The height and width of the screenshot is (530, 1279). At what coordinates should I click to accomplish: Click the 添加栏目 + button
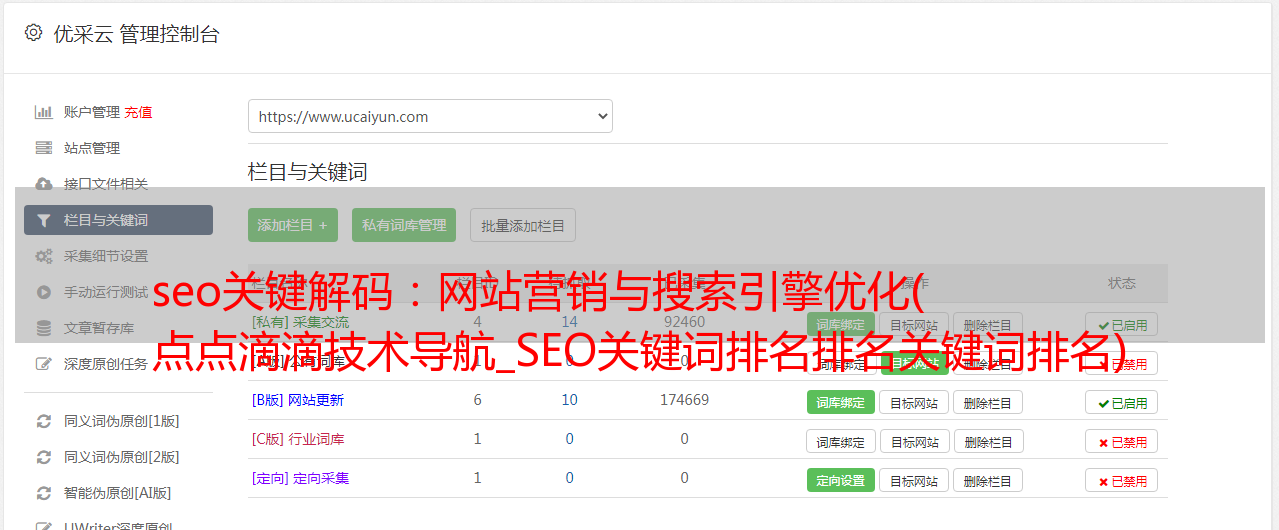[293, 225]
